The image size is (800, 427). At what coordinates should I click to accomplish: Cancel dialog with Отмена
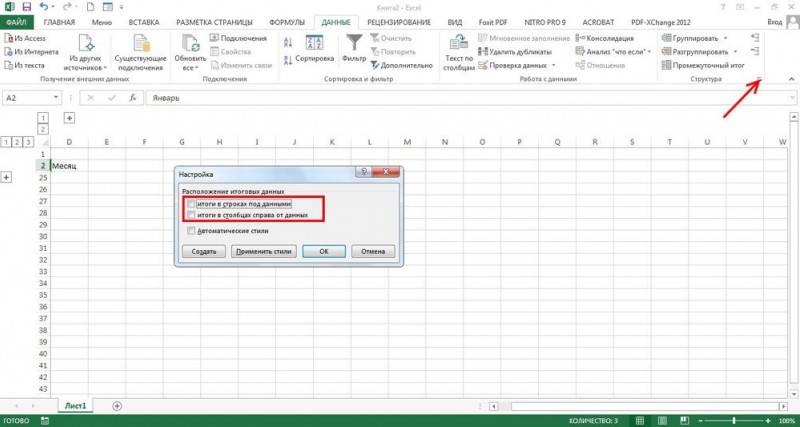[373, 252]
